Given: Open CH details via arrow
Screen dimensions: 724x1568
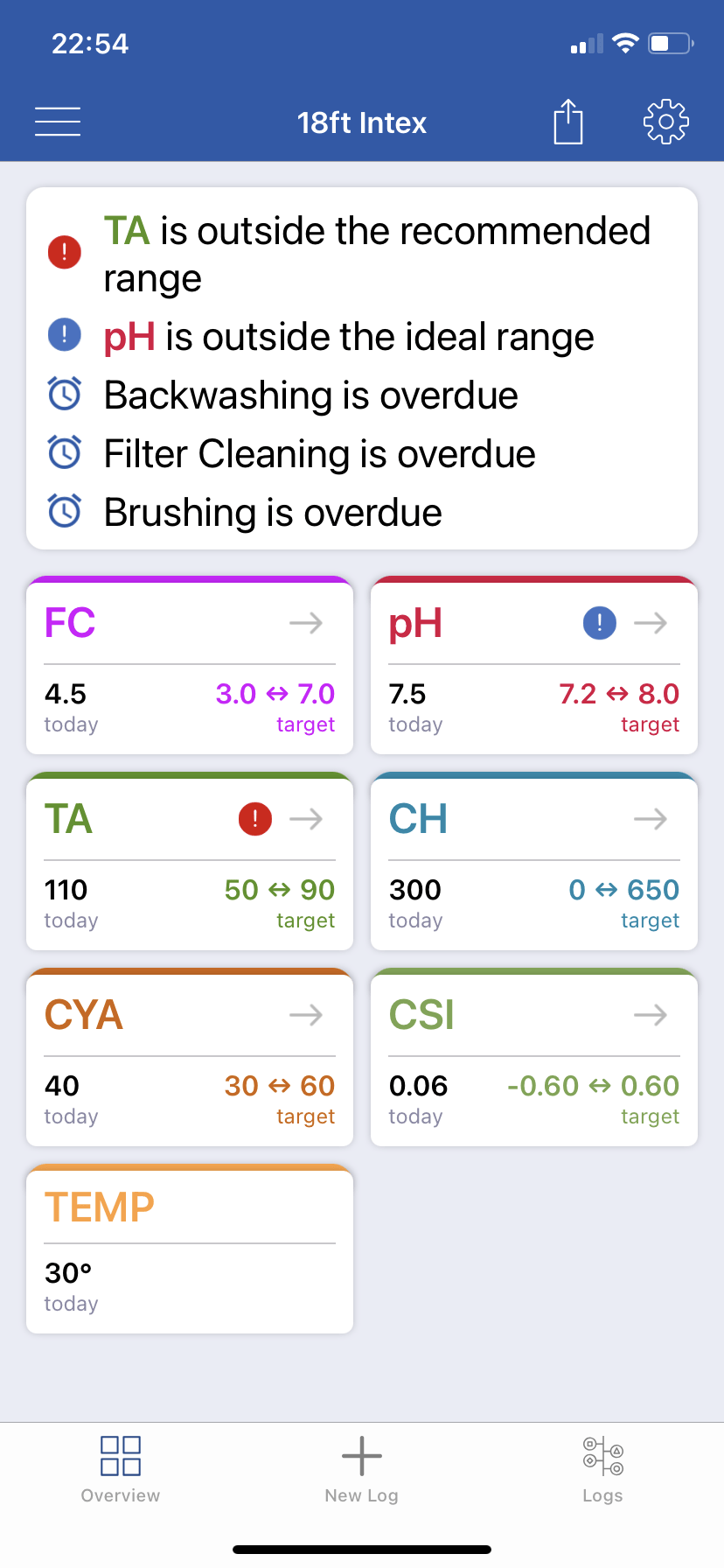Looking at the screenshot, I should (651, 819).
